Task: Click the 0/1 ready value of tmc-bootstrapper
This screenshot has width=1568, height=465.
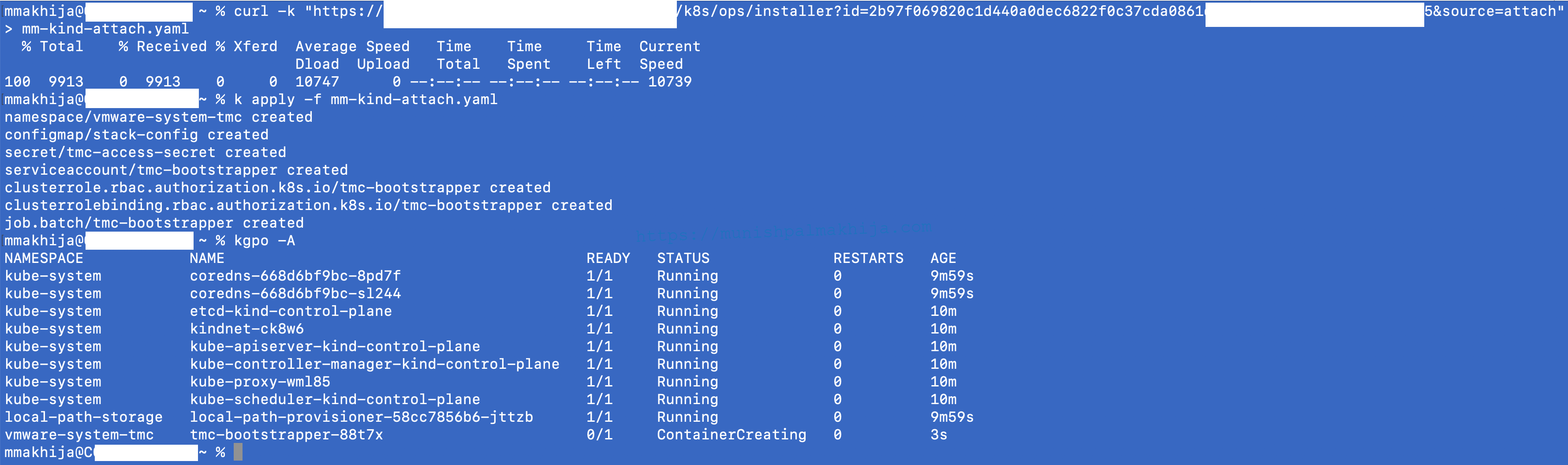Action: (x=600, y=435)
